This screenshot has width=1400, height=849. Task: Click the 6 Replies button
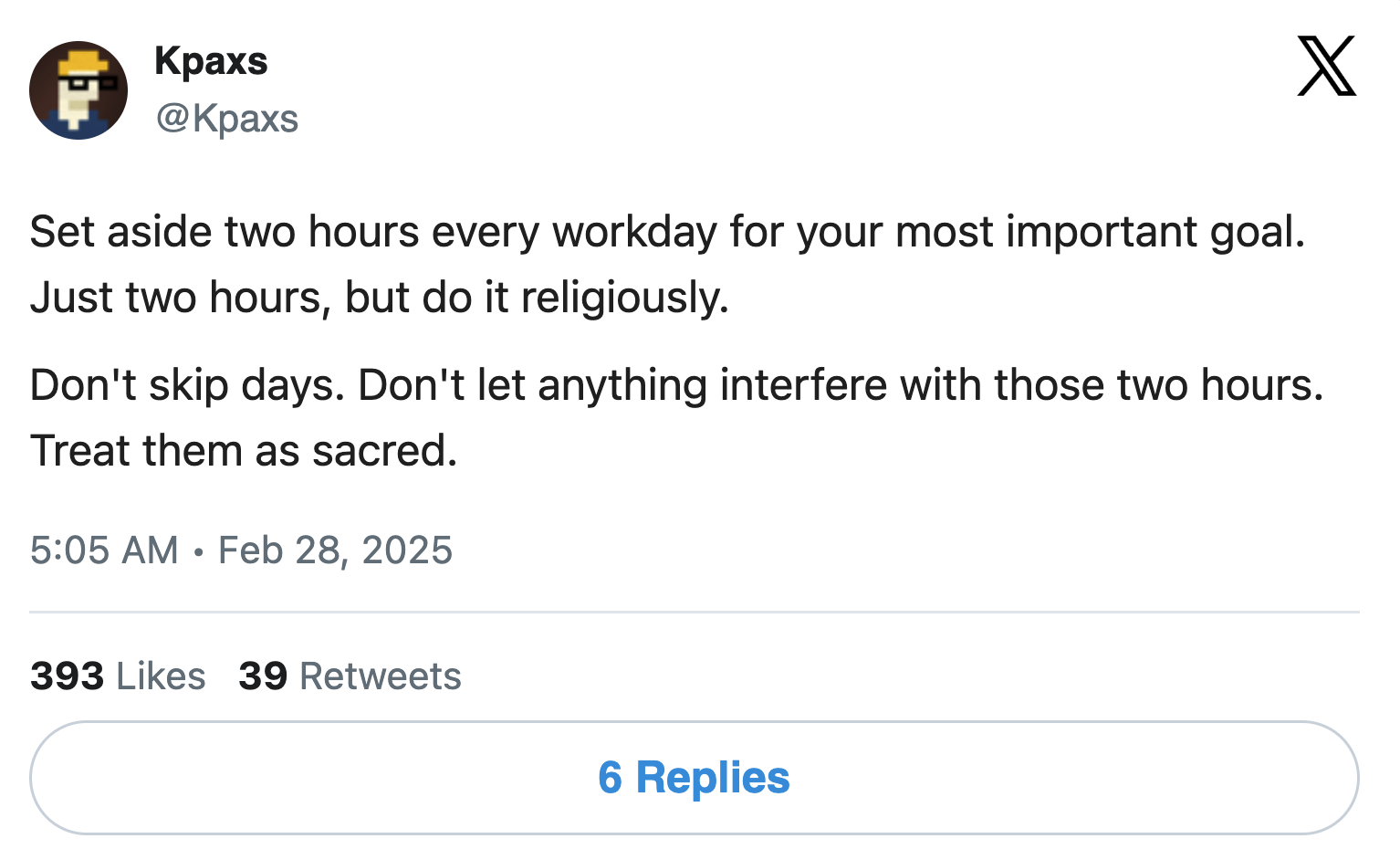(694, 778)
